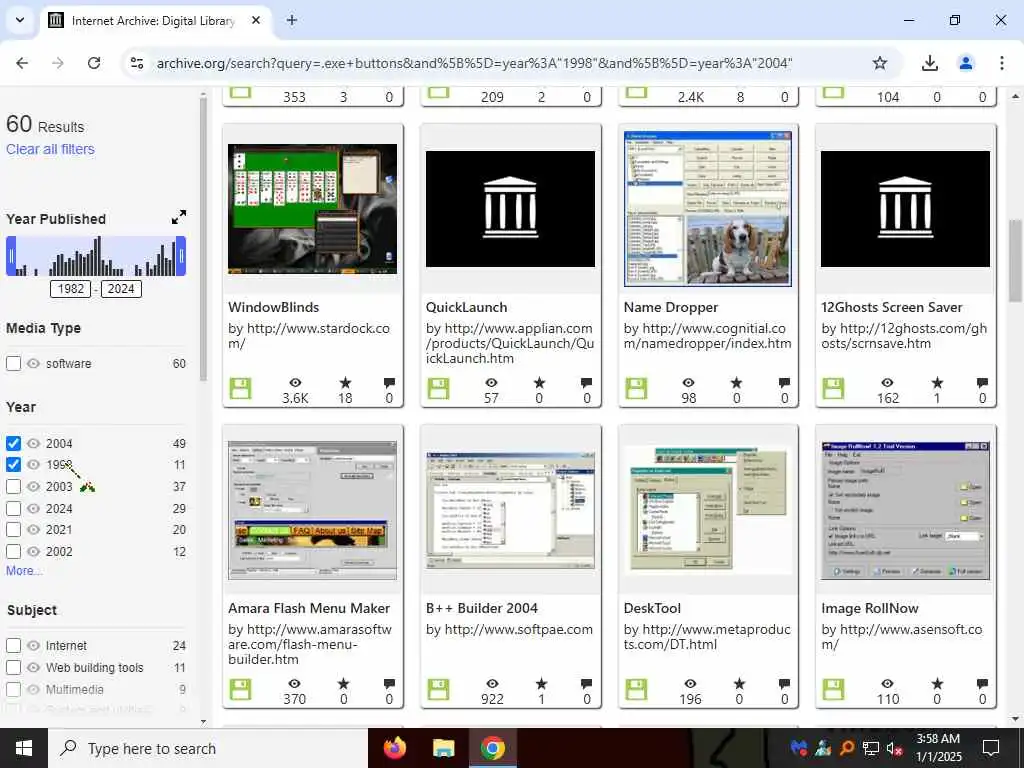Click the Name Dropper software floppy icon
This screenshot has width=1024, height=768.
pos(636,389)
